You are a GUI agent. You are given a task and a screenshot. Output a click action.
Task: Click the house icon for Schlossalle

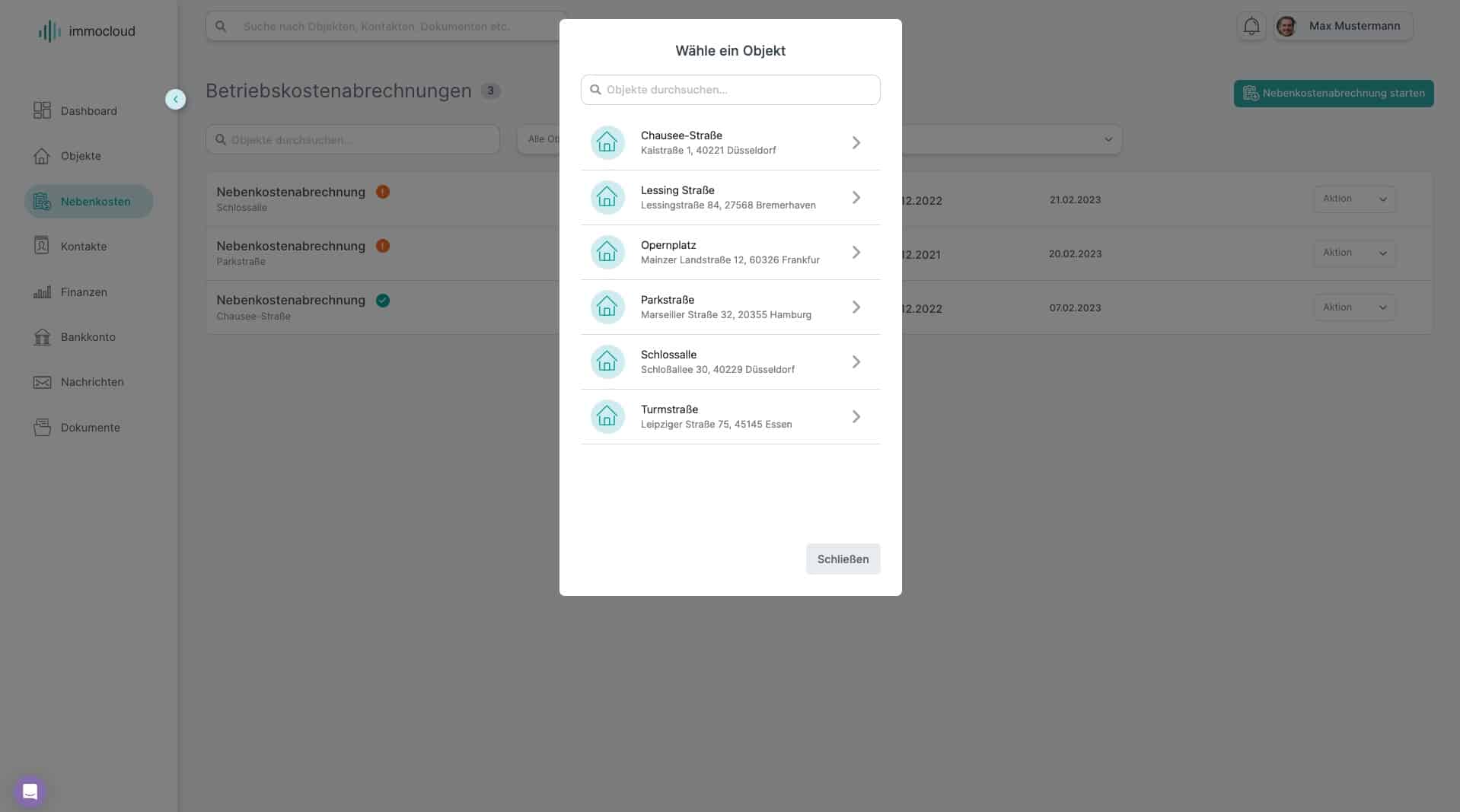[607, 361]
